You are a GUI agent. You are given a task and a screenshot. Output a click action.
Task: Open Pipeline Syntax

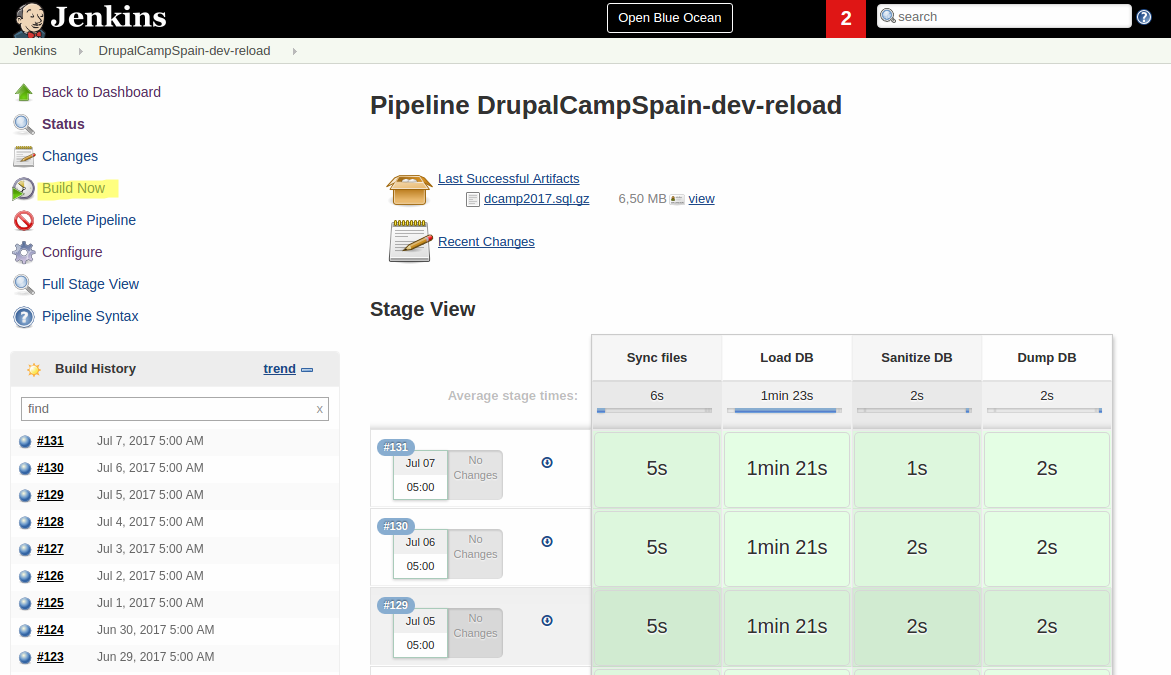click(90, 317)
